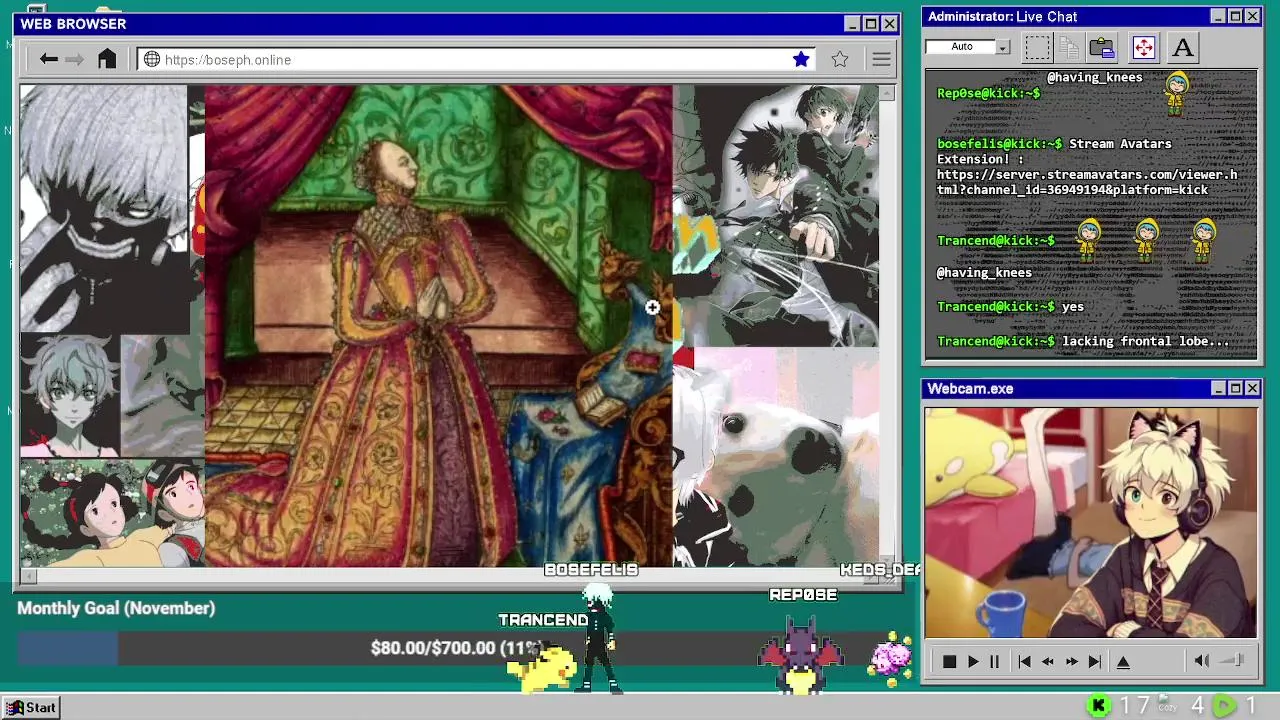Click the two anime girls lying down image
This screenshot has height=720, width=1280.
click(112, 513)
